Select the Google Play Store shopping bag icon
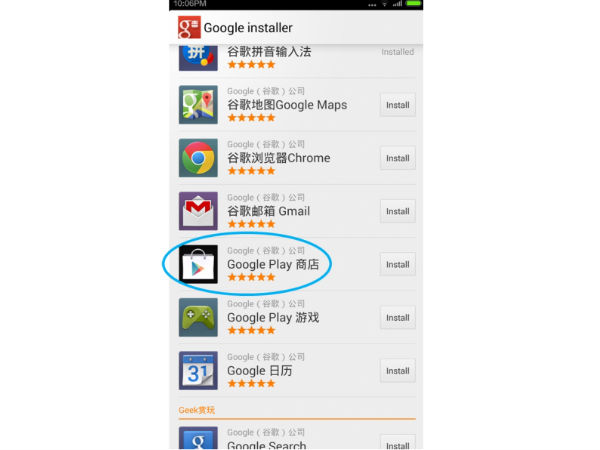600x450 pixels. click(x=198, y=264)
